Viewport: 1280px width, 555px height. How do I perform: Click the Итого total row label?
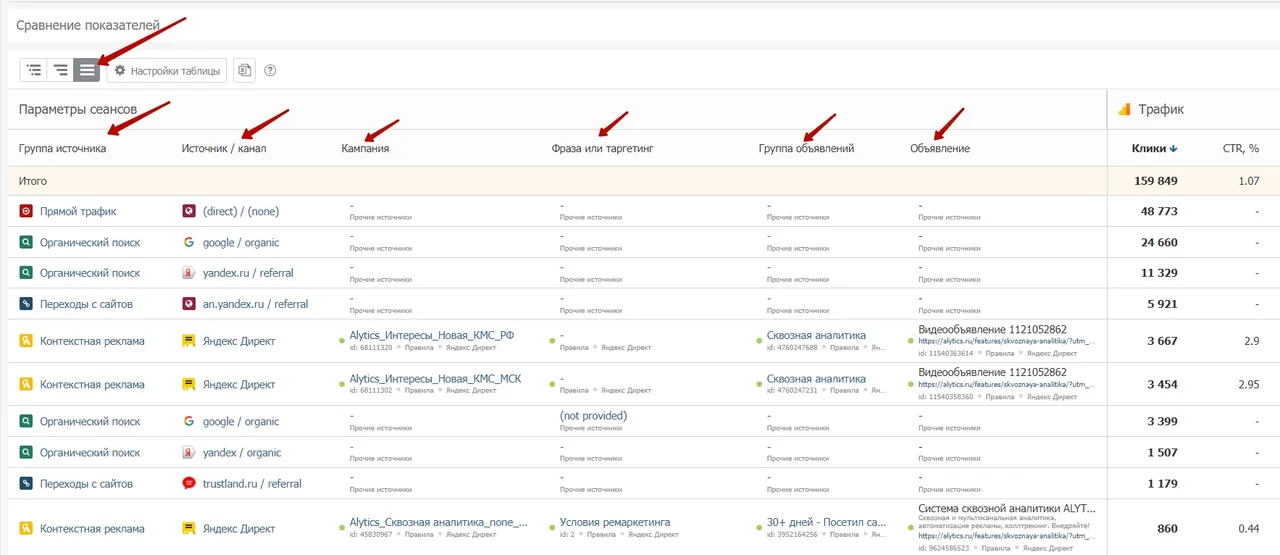pos(33,181)
